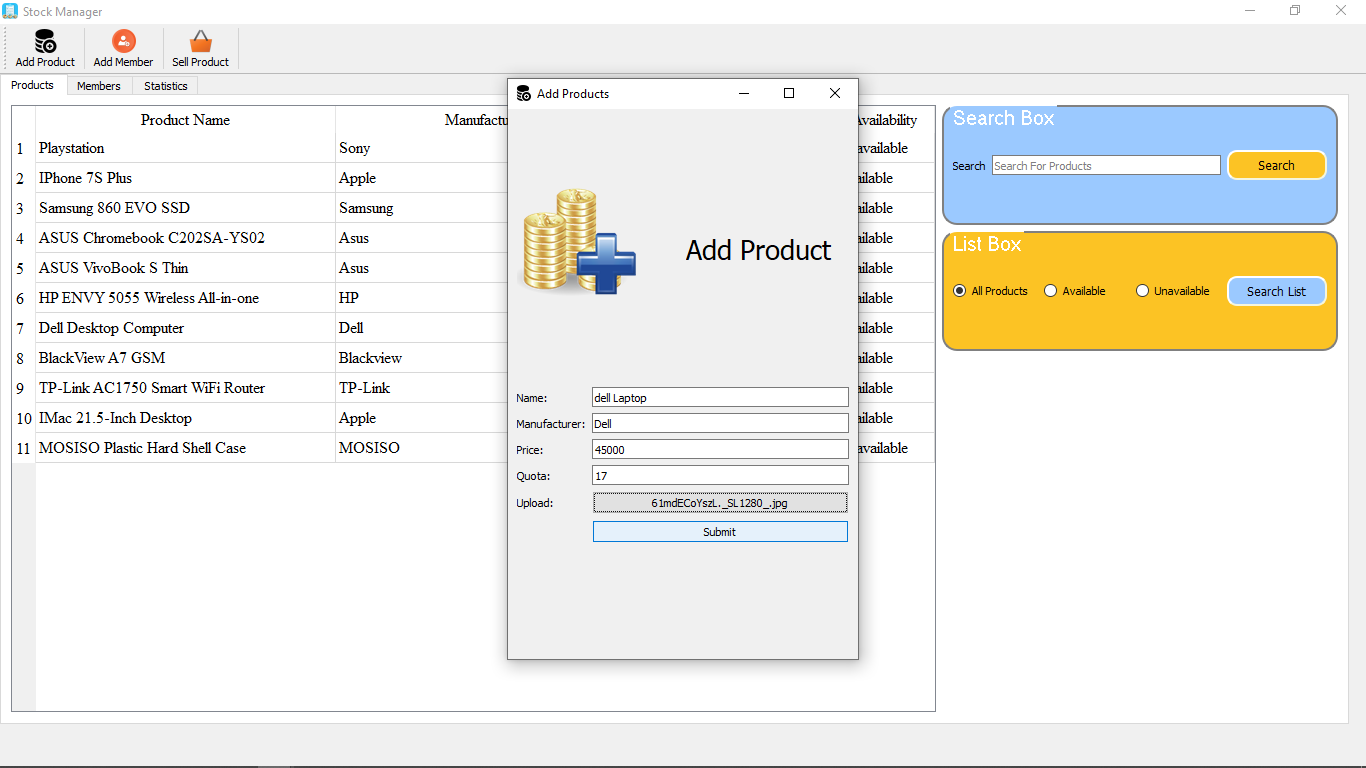Select the Unavailable radio button

1142,291
